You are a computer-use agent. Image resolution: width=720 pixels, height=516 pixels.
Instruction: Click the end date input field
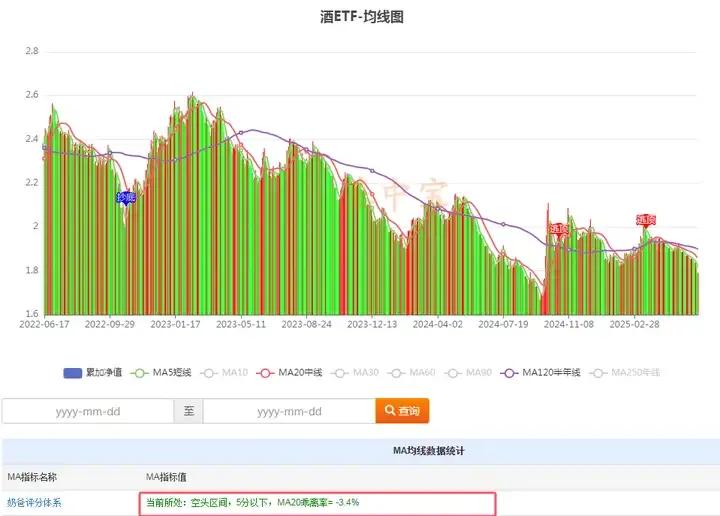[x=289, y=411]
